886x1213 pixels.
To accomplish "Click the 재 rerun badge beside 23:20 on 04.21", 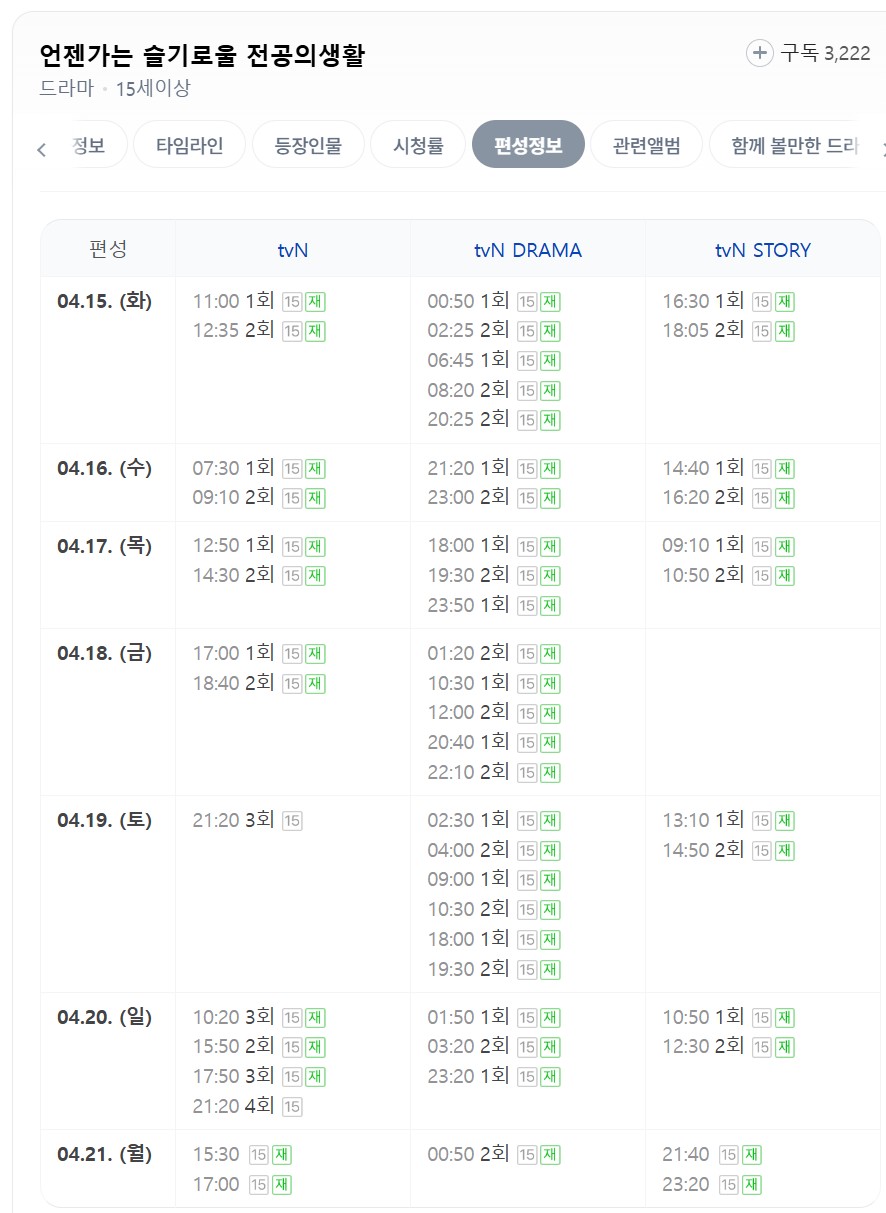I will point(752,1185).
